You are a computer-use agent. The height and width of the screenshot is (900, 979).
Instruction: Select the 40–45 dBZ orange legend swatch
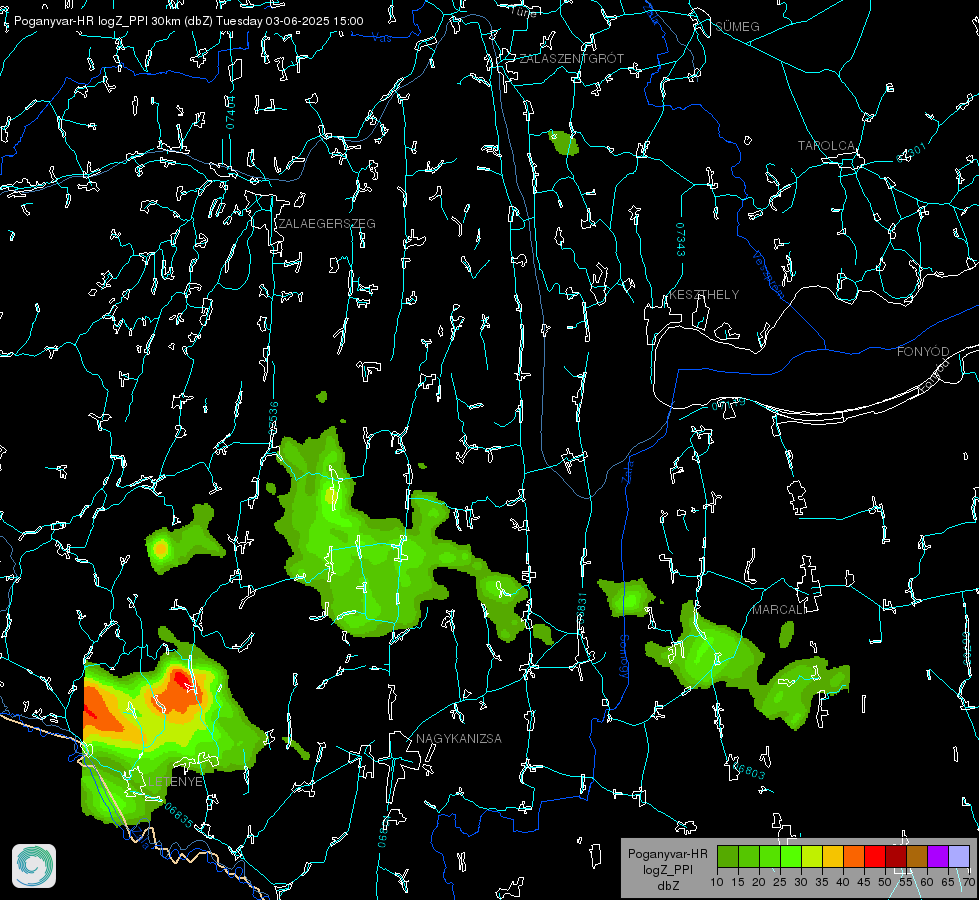tap(854, 857)
